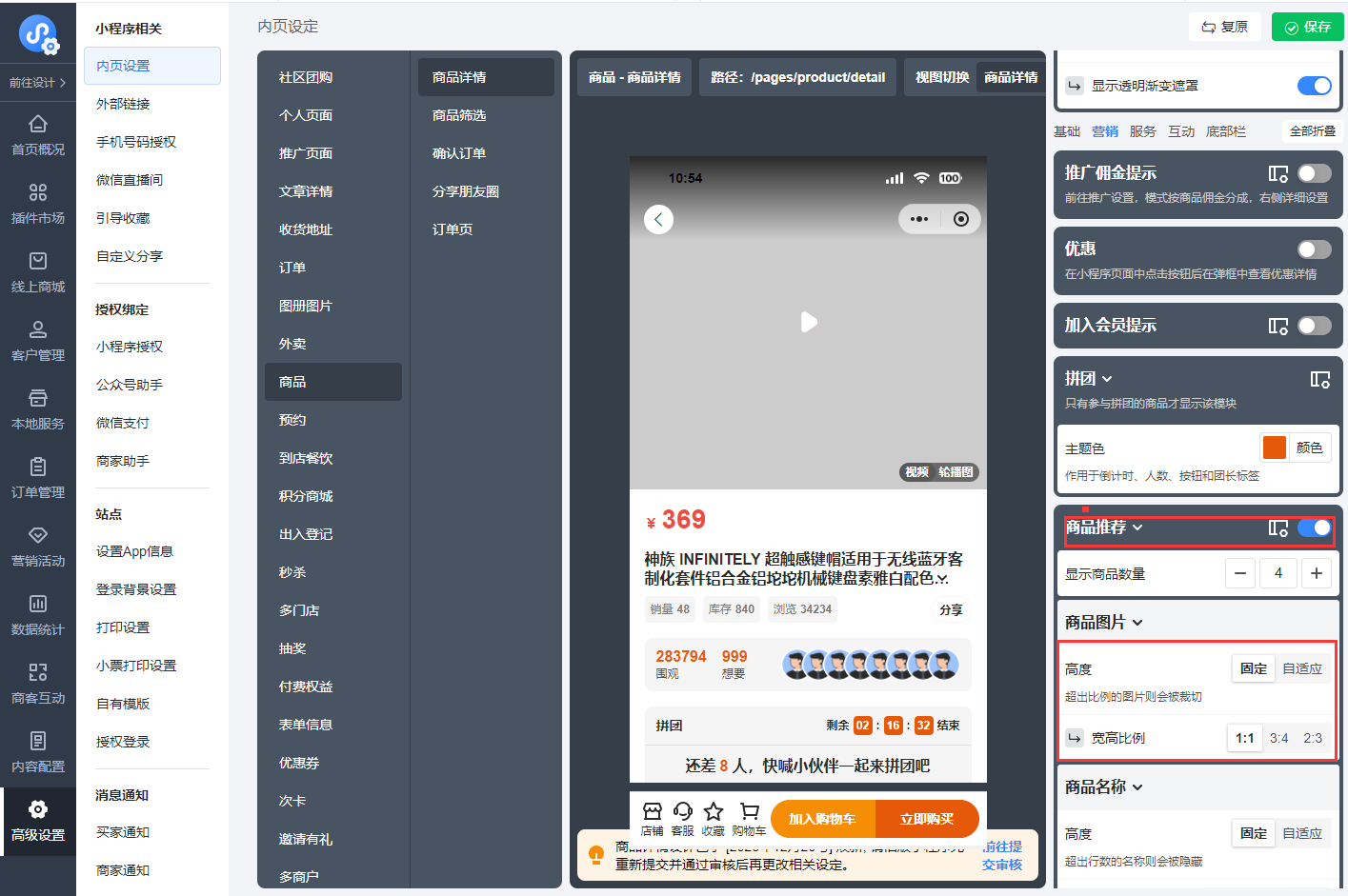Click the 购物车 cart icon in preview
The image size is (1348, 896).
(x=750, y=811)
